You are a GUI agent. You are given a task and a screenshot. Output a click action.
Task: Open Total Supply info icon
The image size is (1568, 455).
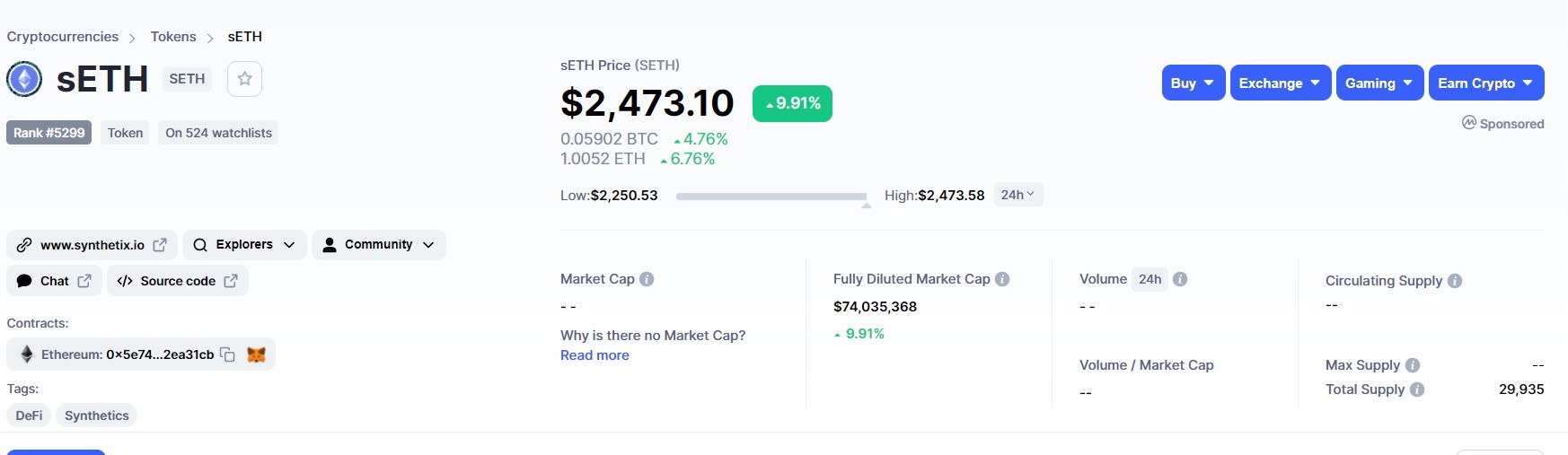(1417, 389)
